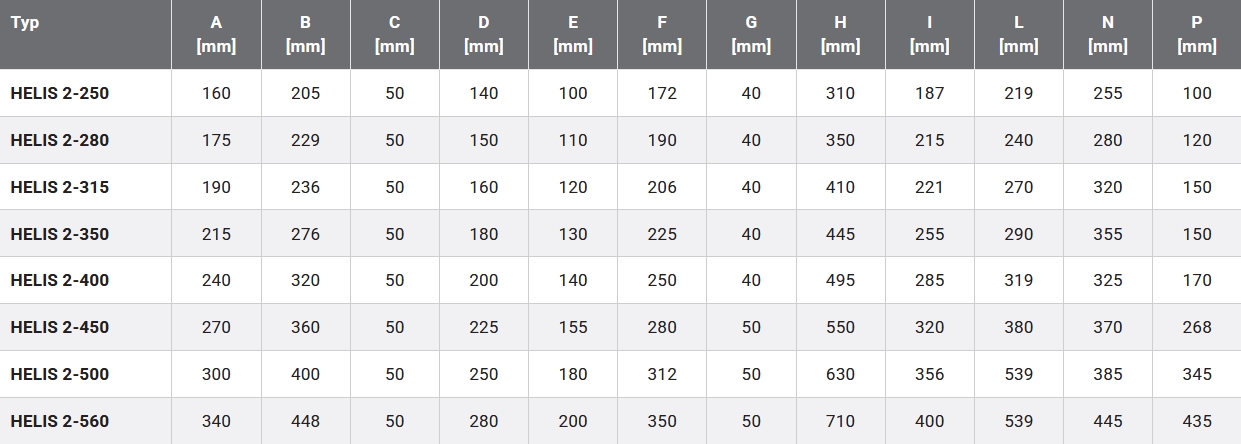Click the P [mm] column header
1241x444 pixels.
pos(1197,34)
